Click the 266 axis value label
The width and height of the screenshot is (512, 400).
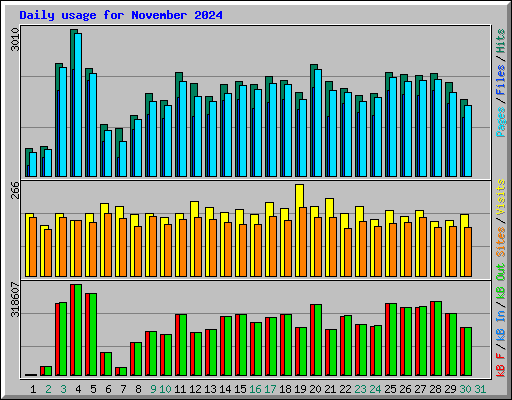click(x=15, y=190)
